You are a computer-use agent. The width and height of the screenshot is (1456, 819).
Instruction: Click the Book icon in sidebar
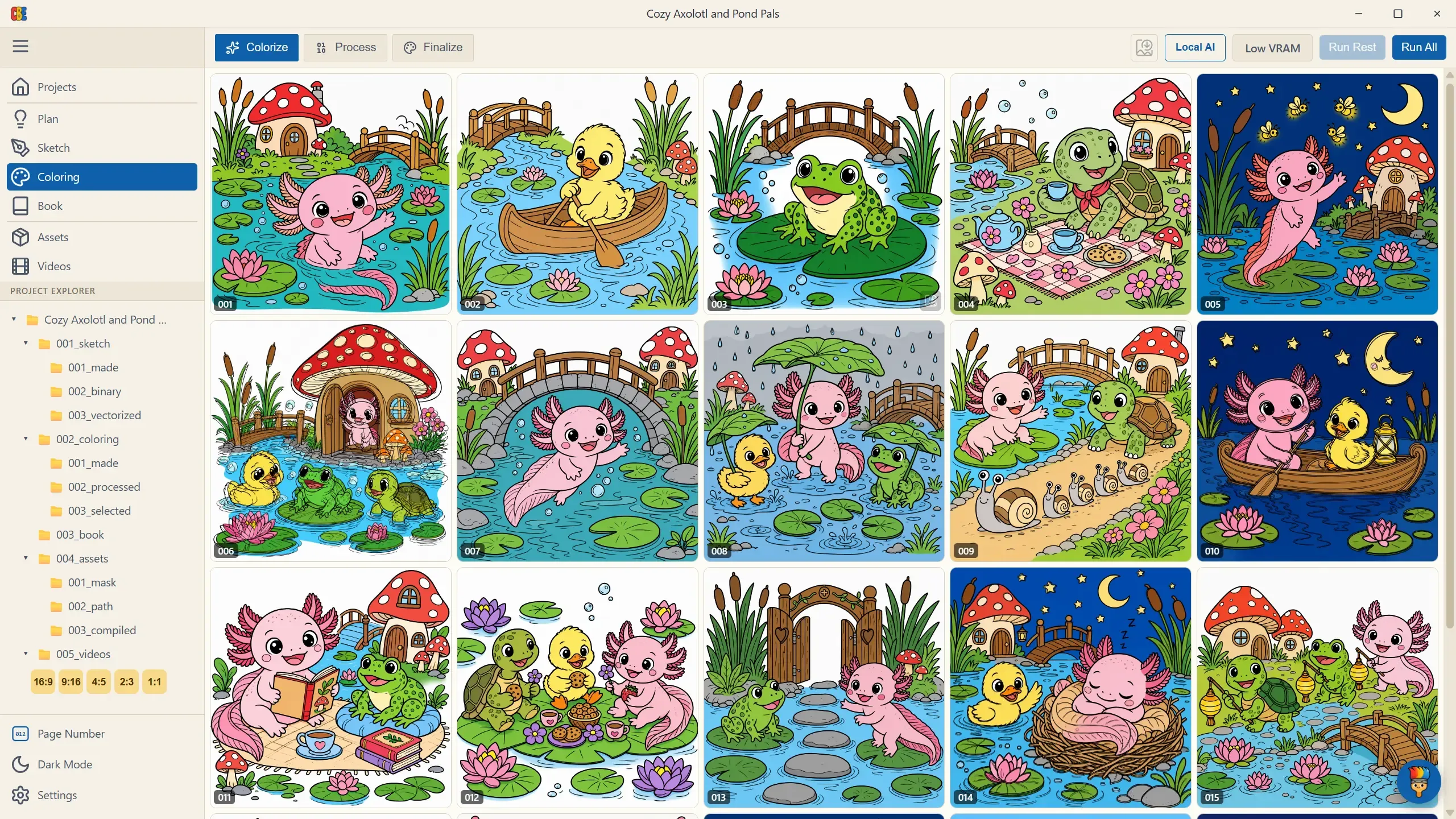tap(20, 206)
